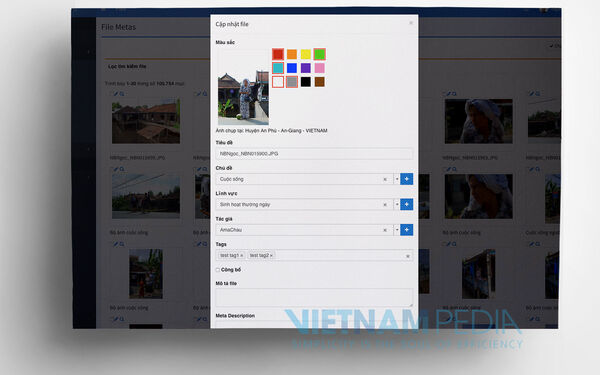Choose the brown color swatch
Screen dimensions: 600x375
[x=320, y=82]
